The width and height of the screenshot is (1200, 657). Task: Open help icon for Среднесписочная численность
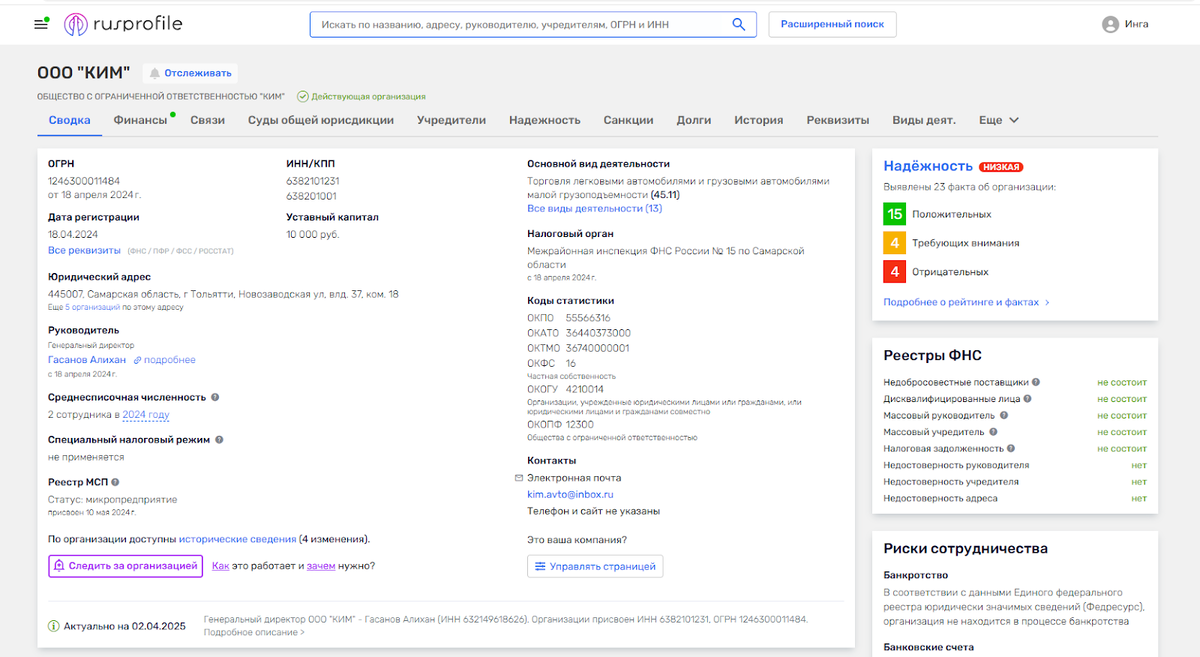point(215,397)
